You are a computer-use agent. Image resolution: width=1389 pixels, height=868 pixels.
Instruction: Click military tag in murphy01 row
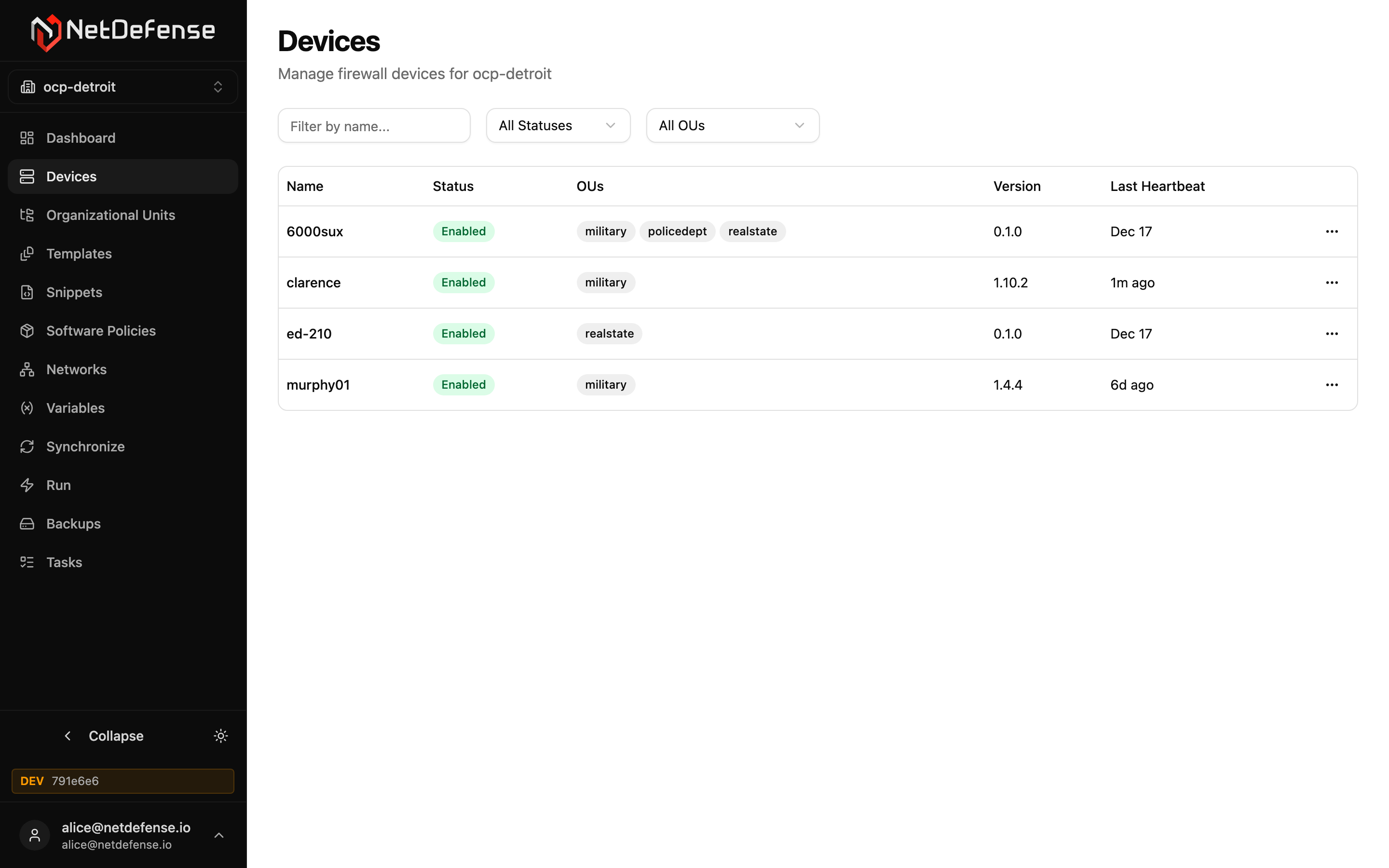(x=606, y=385)
